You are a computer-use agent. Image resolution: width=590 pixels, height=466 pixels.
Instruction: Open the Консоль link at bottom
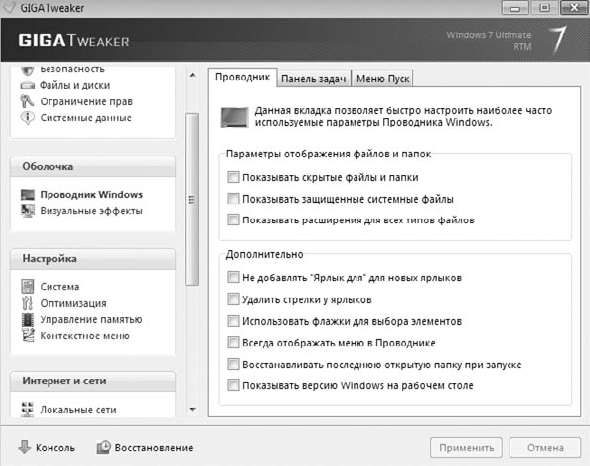coord(46,448)
